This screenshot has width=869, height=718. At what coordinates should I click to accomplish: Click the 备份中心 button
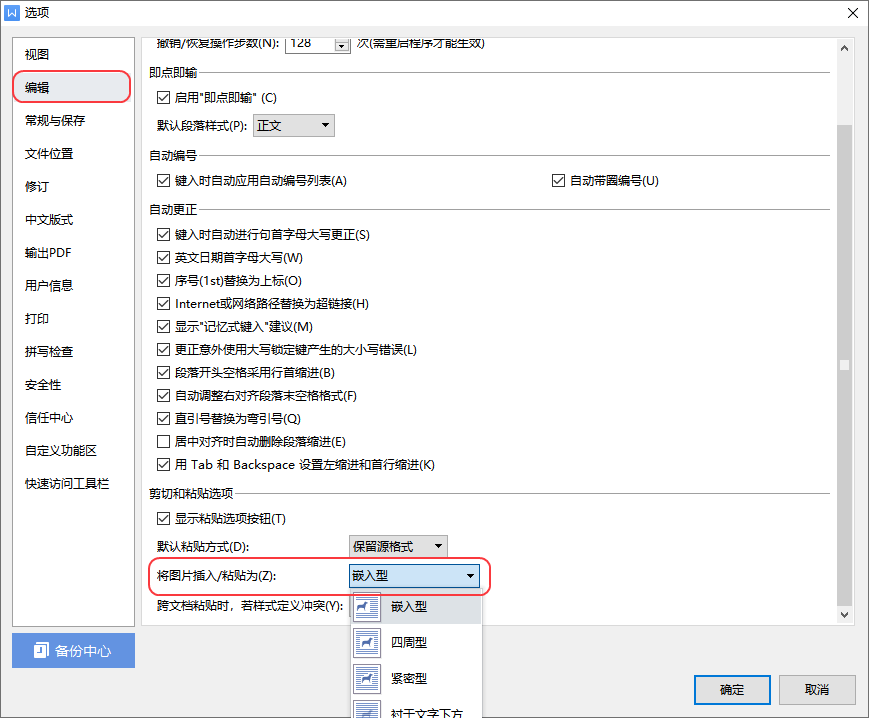point(73,650)
